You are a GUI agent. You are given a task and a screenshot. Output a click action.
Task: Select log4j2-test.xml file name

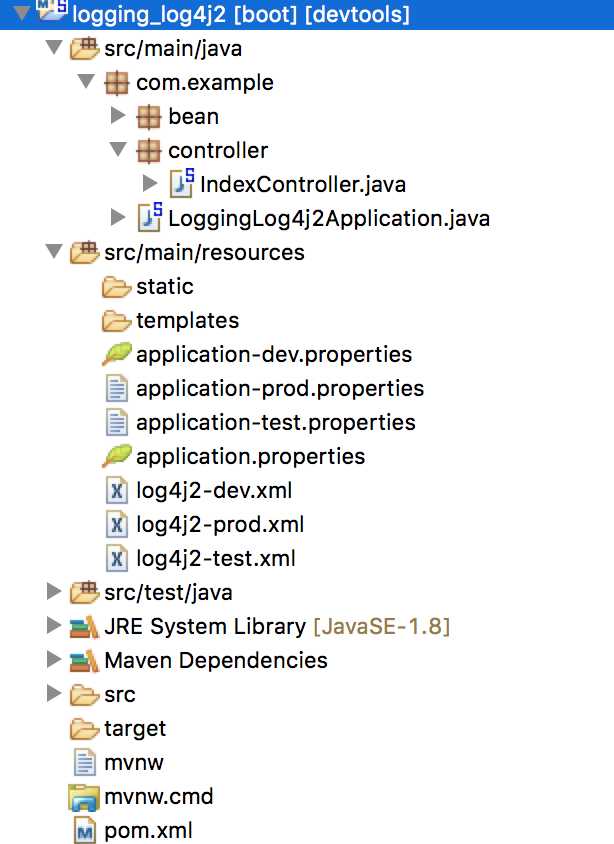point(216,558)
